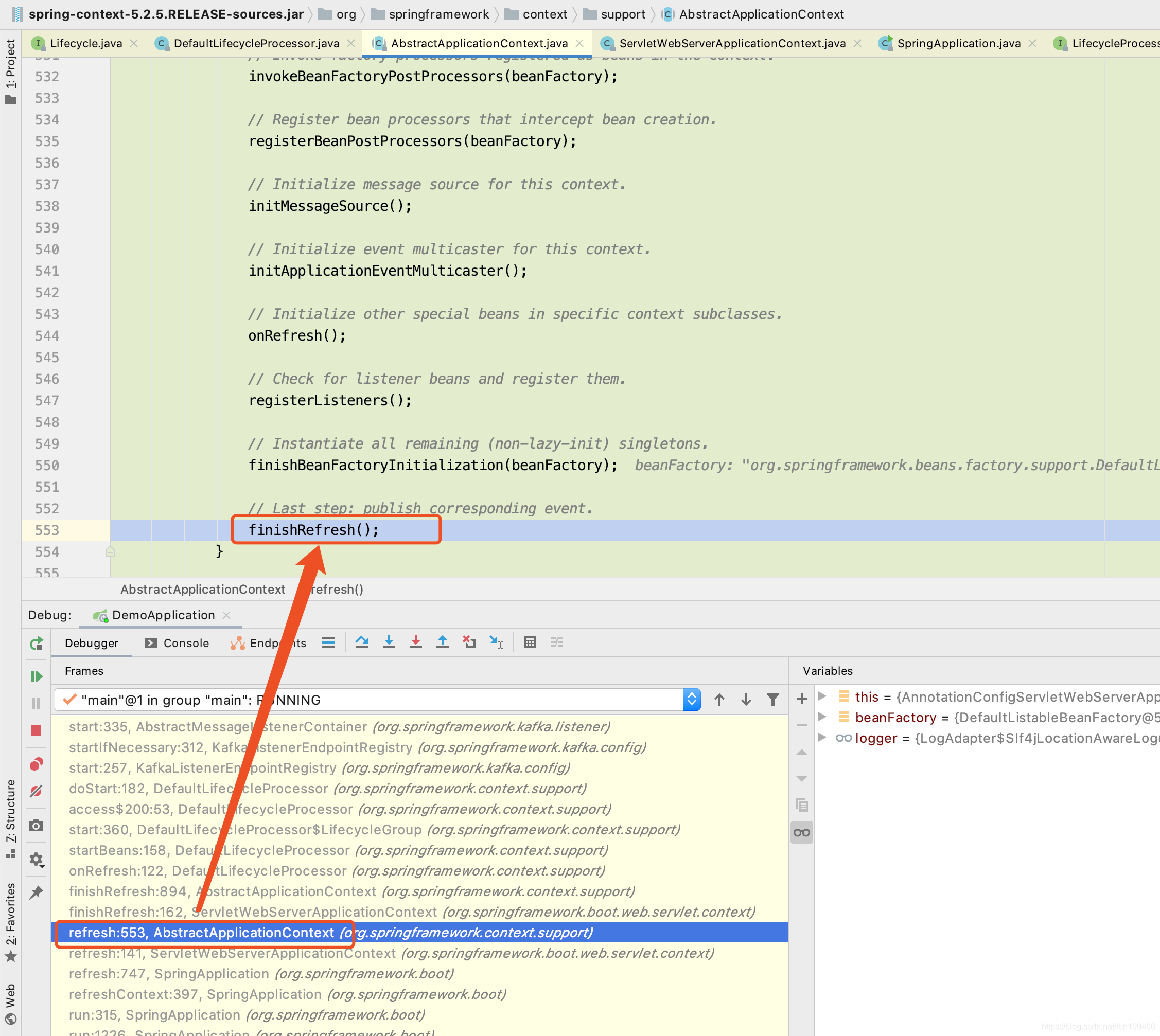Step into the method call
The width and height of the screenshot is (1160, 1036).
tap(389, 641)
